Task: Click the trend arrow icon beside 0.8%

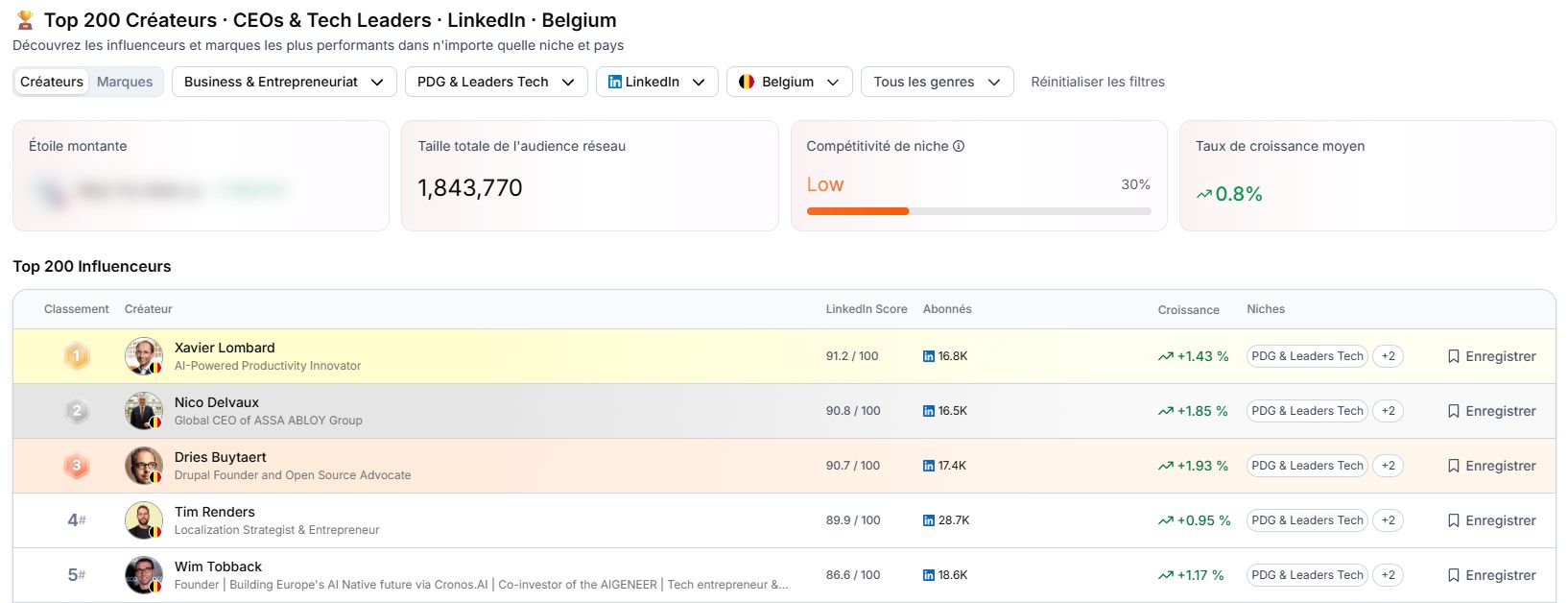Action: (1204, 194)
